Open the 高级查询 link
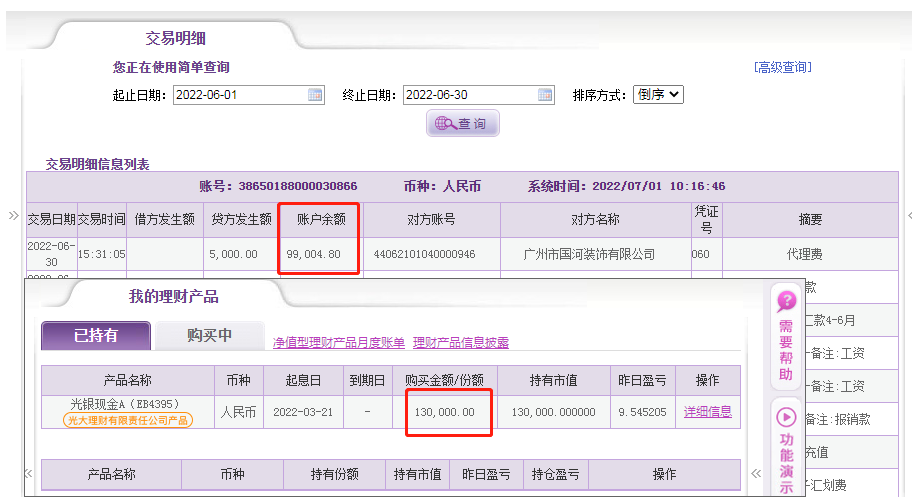Viewport: 912px width, 497px height. coord(782,67)
